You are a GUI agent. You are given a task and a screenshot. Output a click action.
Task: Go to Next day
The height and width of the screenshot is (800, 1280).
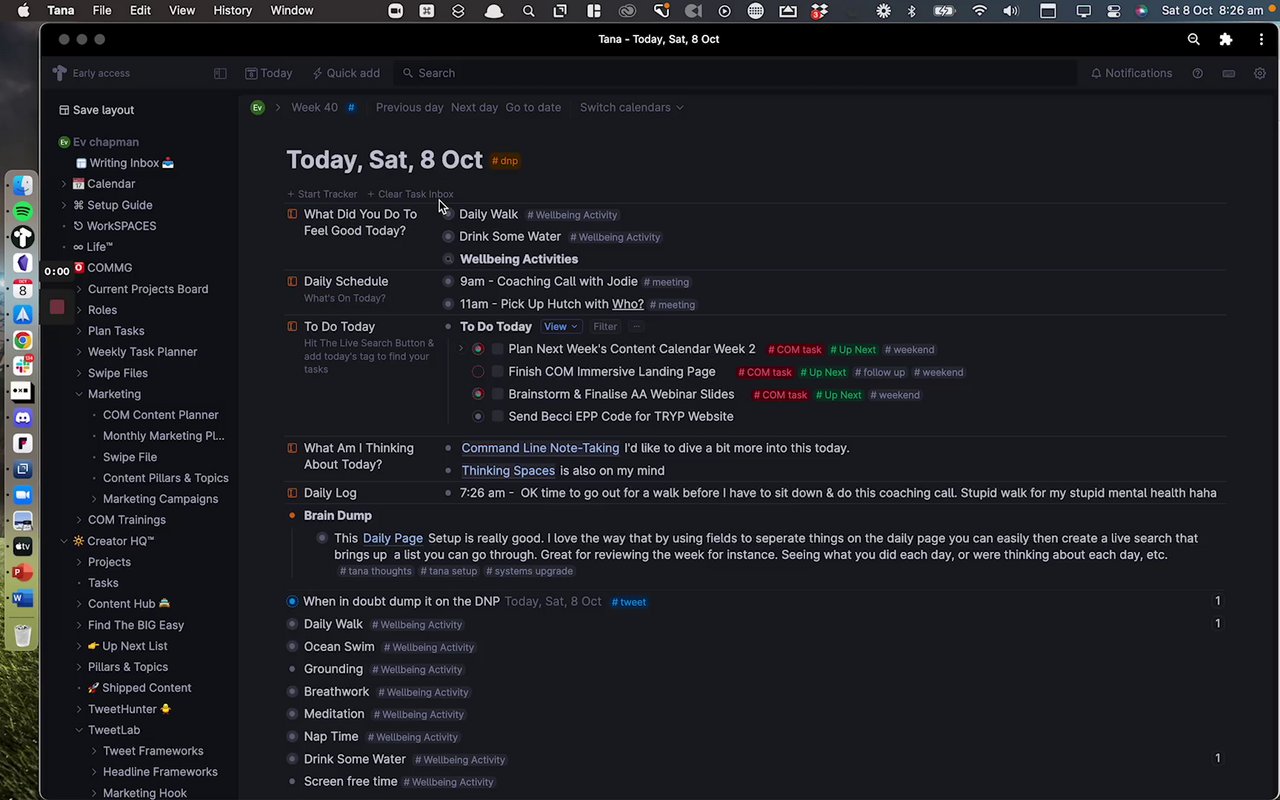(474, 107)
